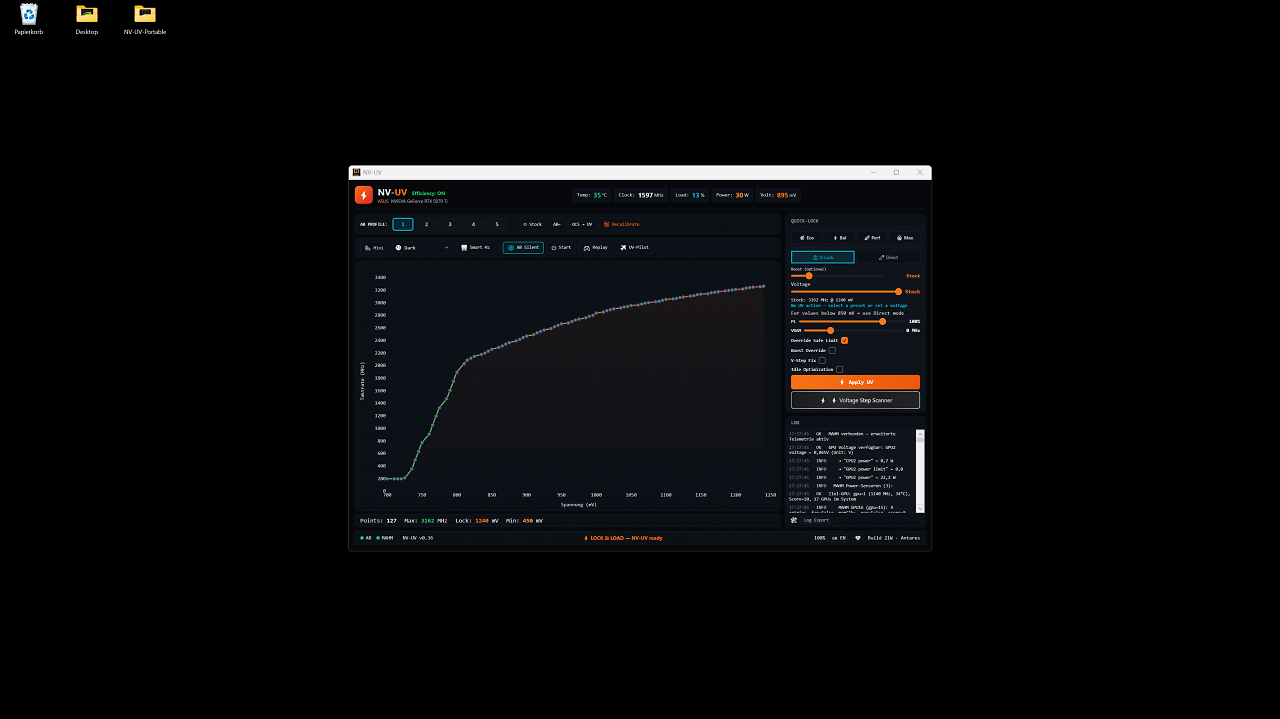Open the NV-UV-Portable desktop folder

point(145,19)
